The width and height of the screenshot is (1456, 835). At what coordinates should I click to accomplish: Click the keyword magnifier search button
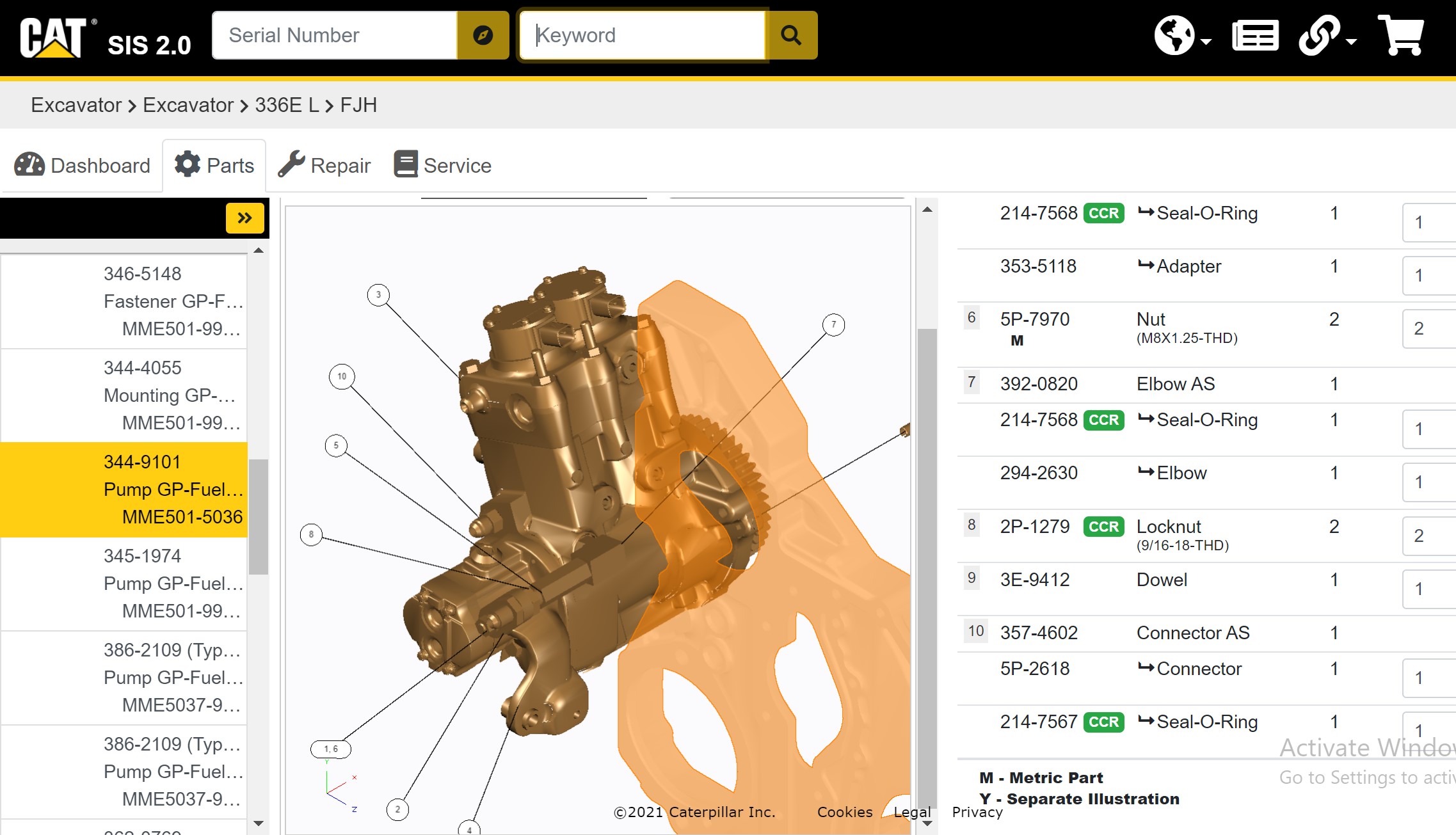[x=792, y=35]
